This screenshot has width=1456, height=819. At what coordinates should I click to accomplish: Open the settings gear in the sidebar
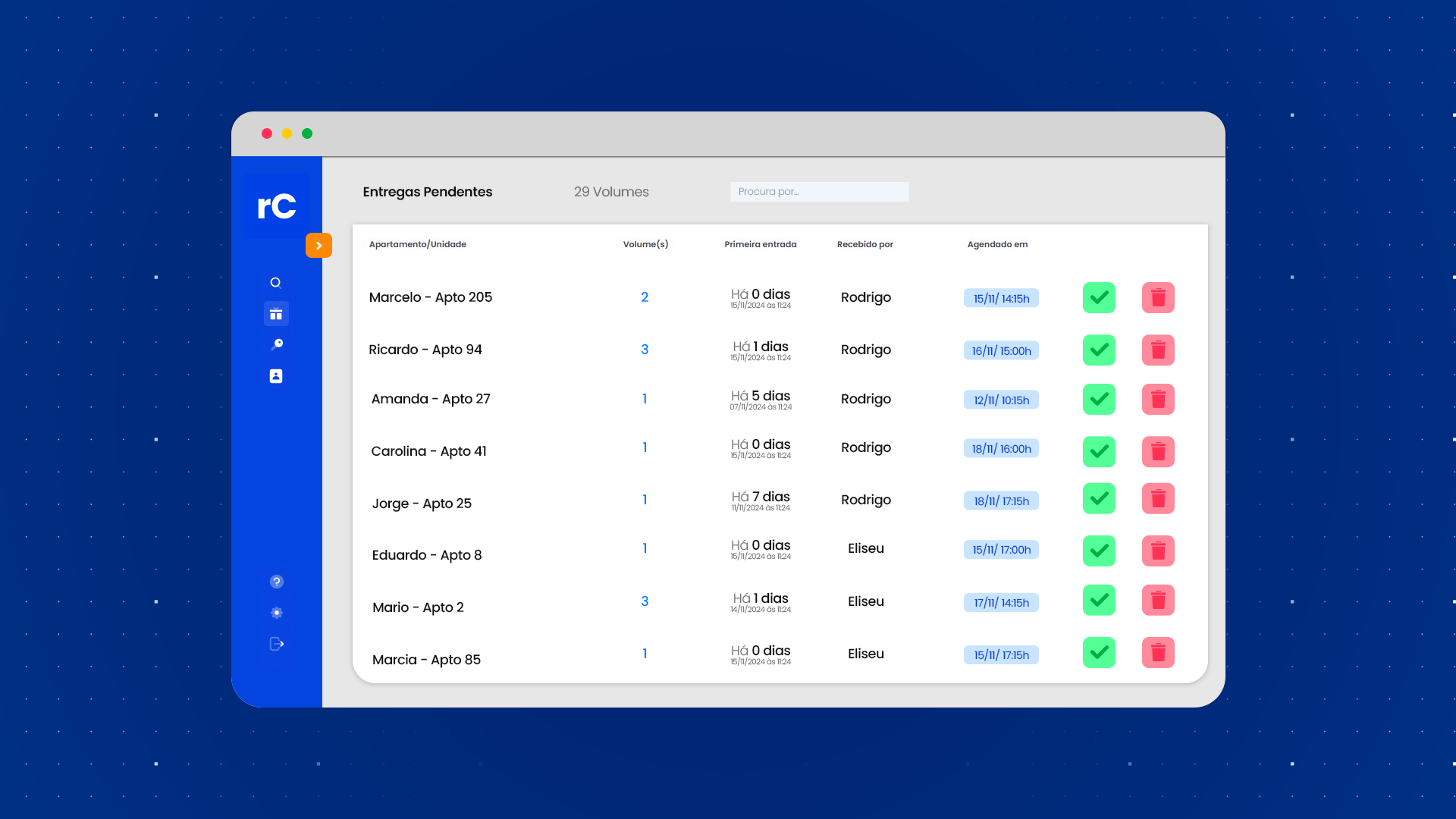point(277,613)
